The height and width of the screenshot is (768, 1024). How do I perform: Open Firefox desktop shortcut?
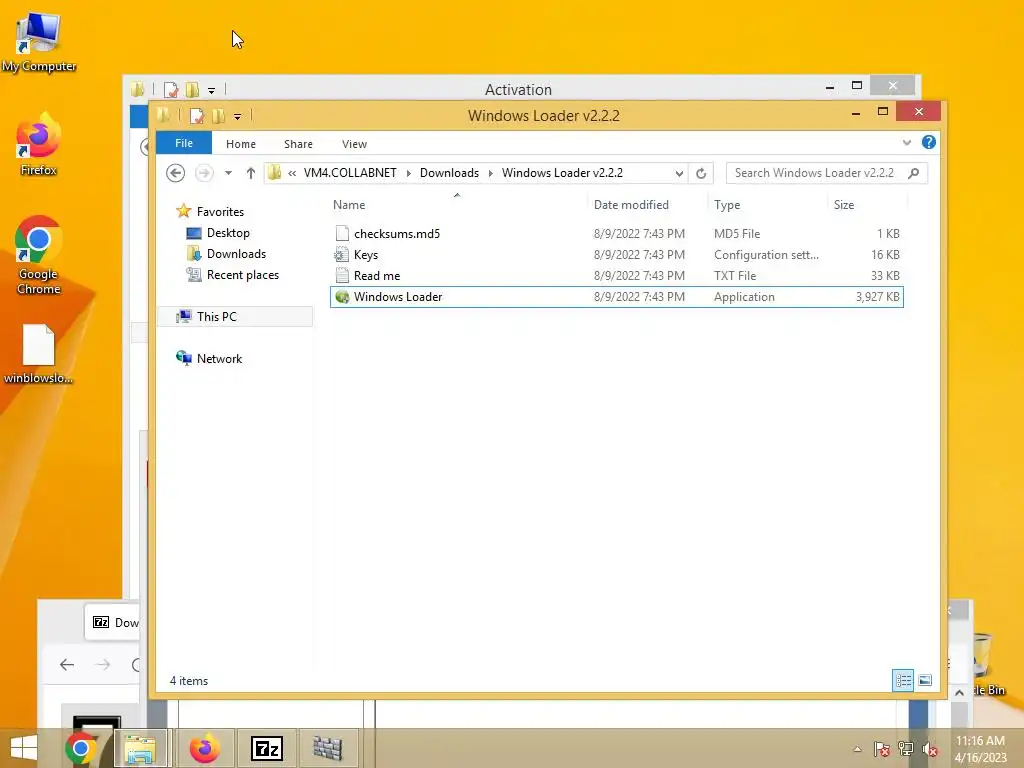point(39,145)
